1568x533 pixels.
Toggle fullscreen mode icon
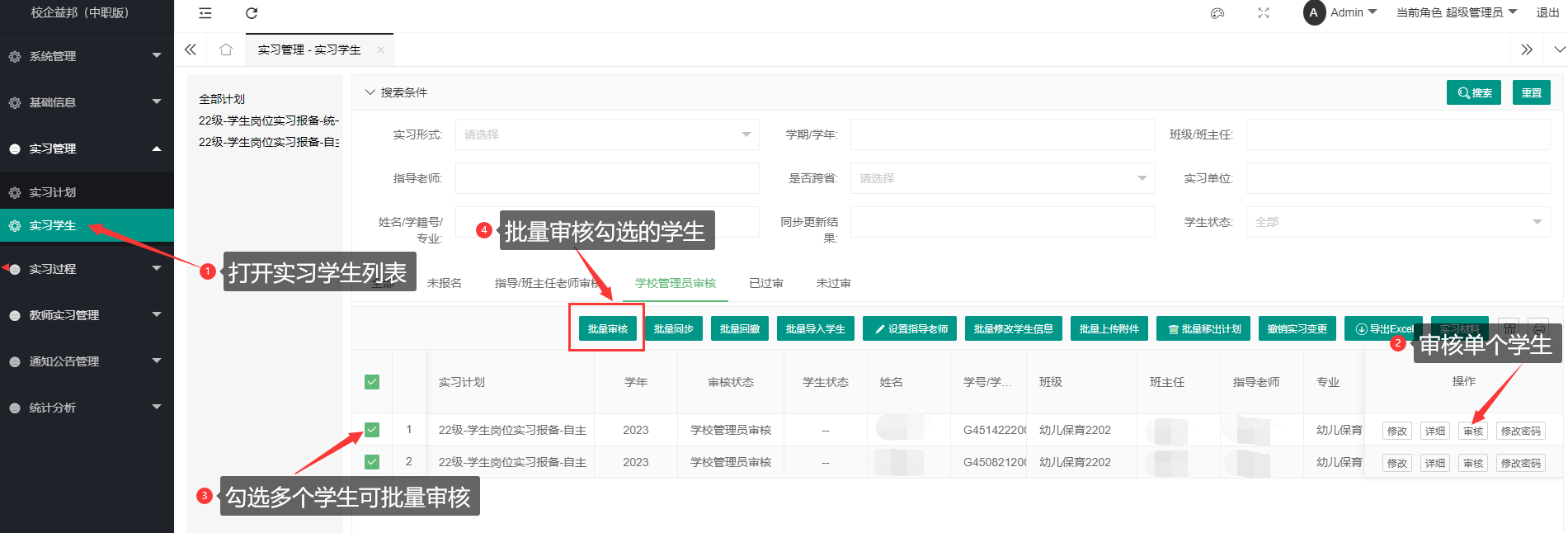pyautogui.click(x=1263, y=13)
